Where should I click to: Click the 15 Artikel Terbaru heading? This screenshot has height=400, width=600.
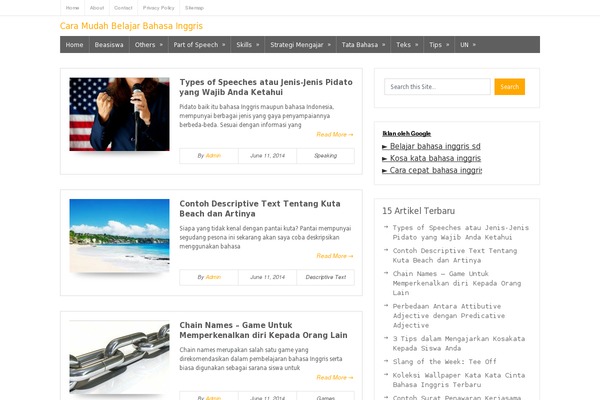pyautogui.click(x=419, y=211)
